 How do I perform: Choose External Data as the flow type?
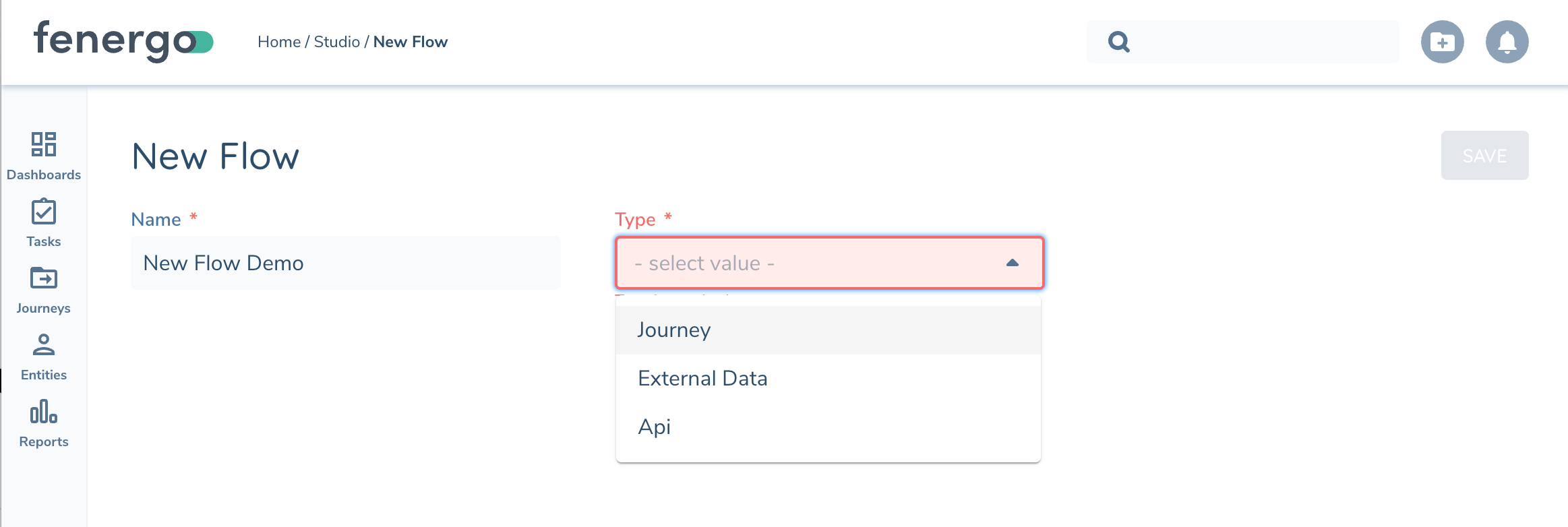[x=702, y=378]
